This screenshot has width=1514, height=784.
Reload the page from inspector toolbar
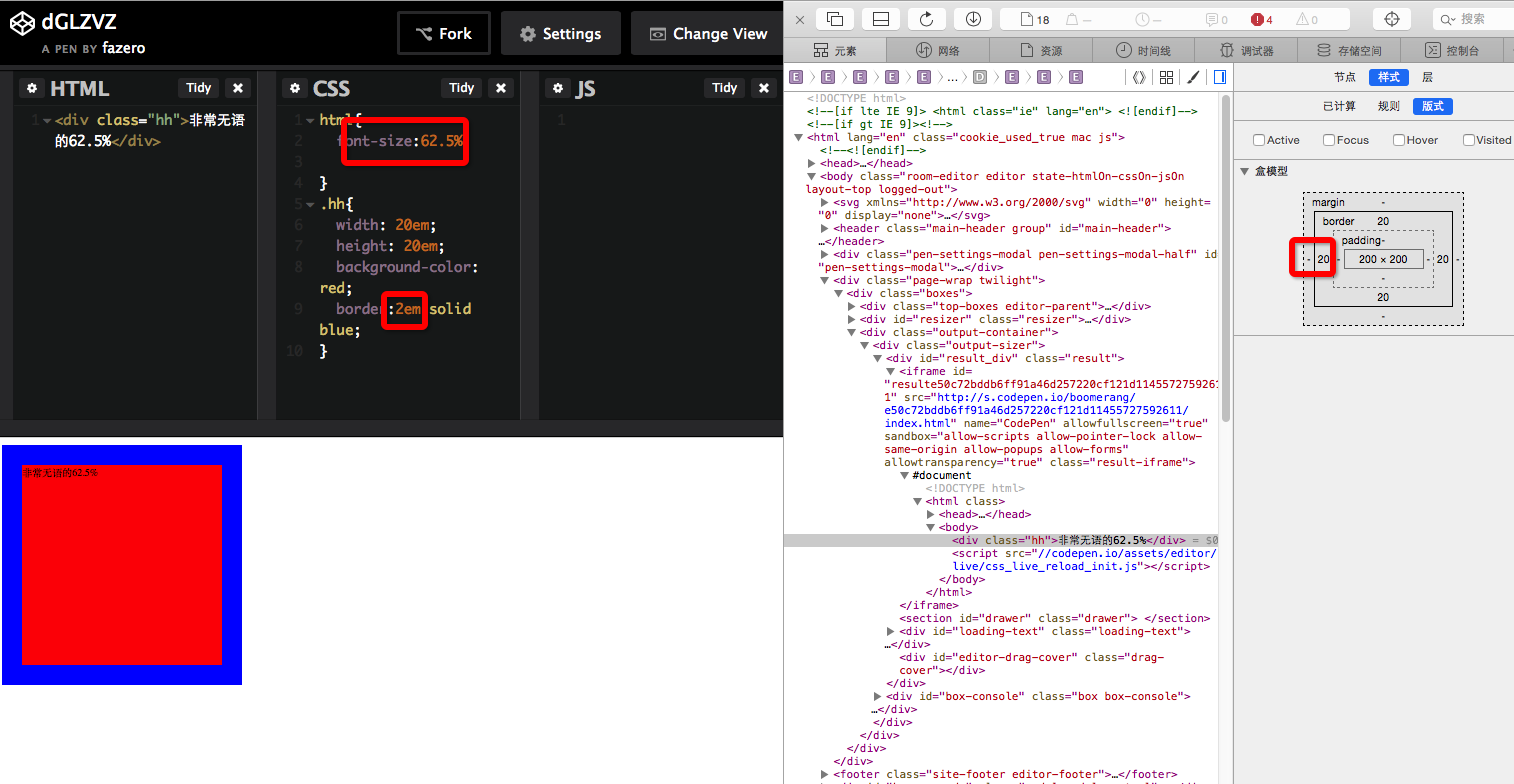927,19
